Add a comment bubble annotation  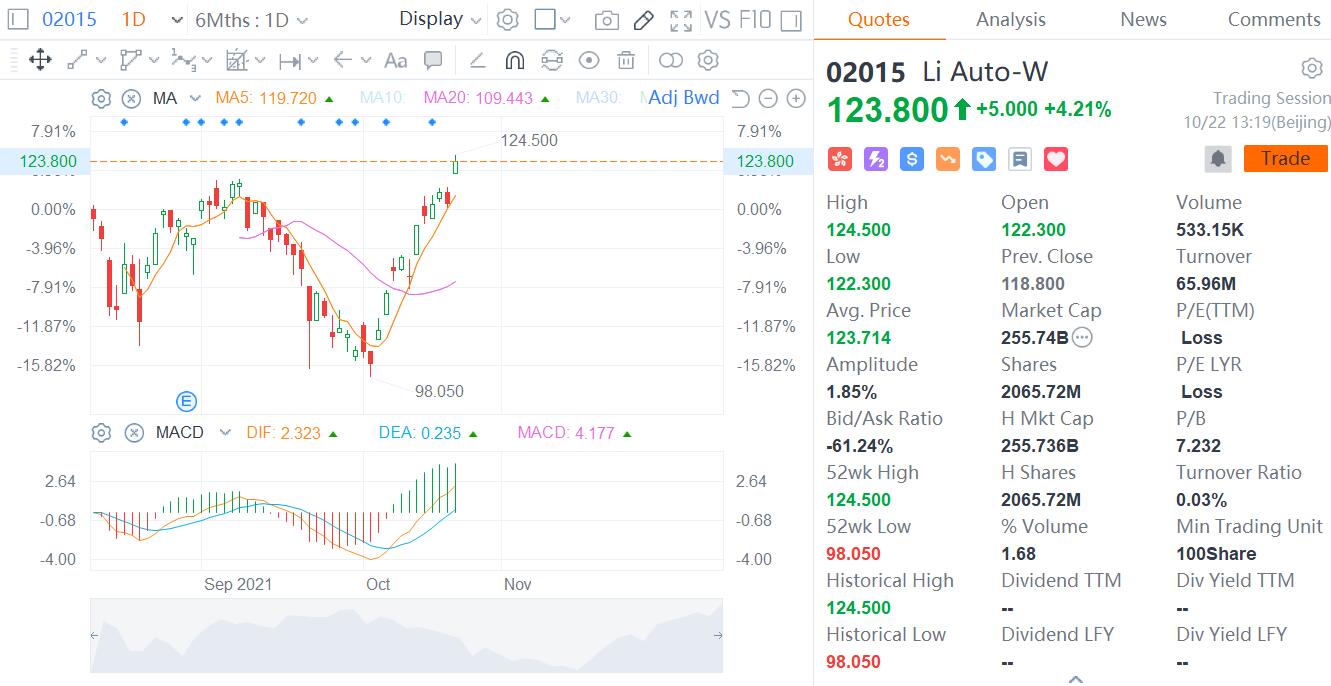tap(433, 60)
